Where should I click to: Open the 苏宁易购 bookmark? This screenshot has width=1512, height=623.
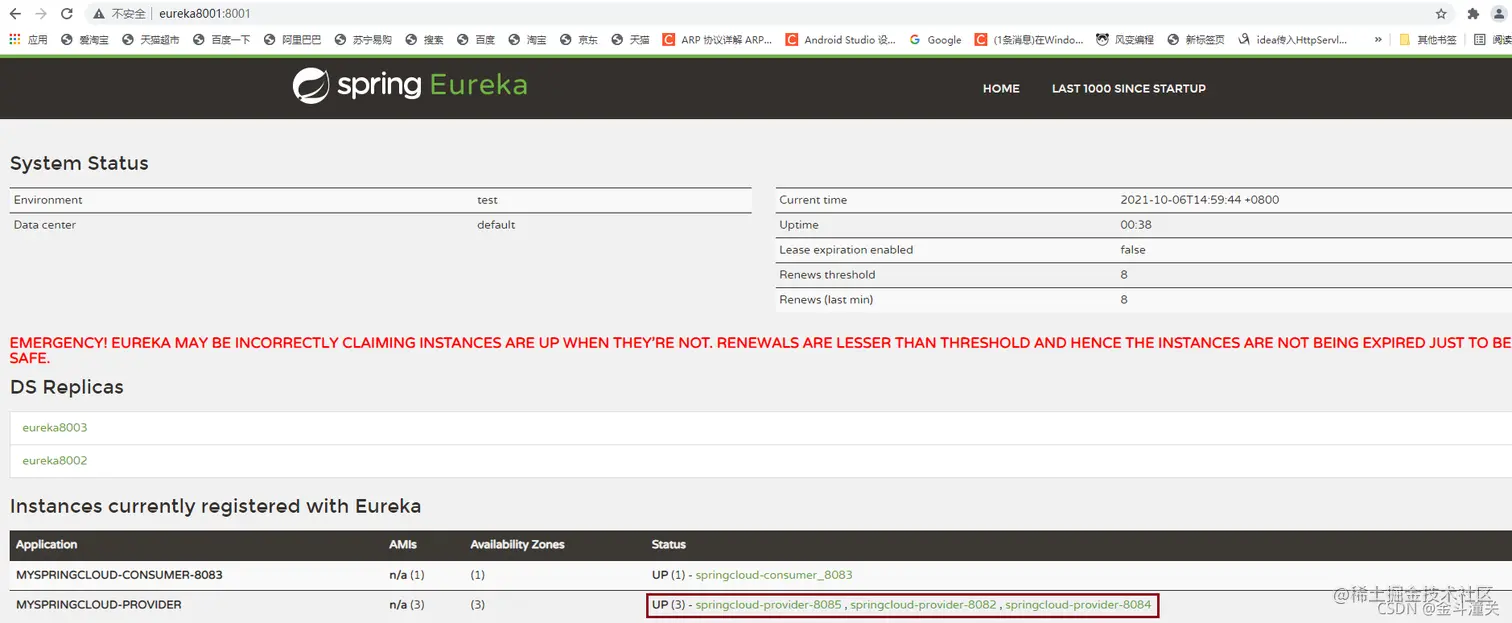tap(363, 40)
